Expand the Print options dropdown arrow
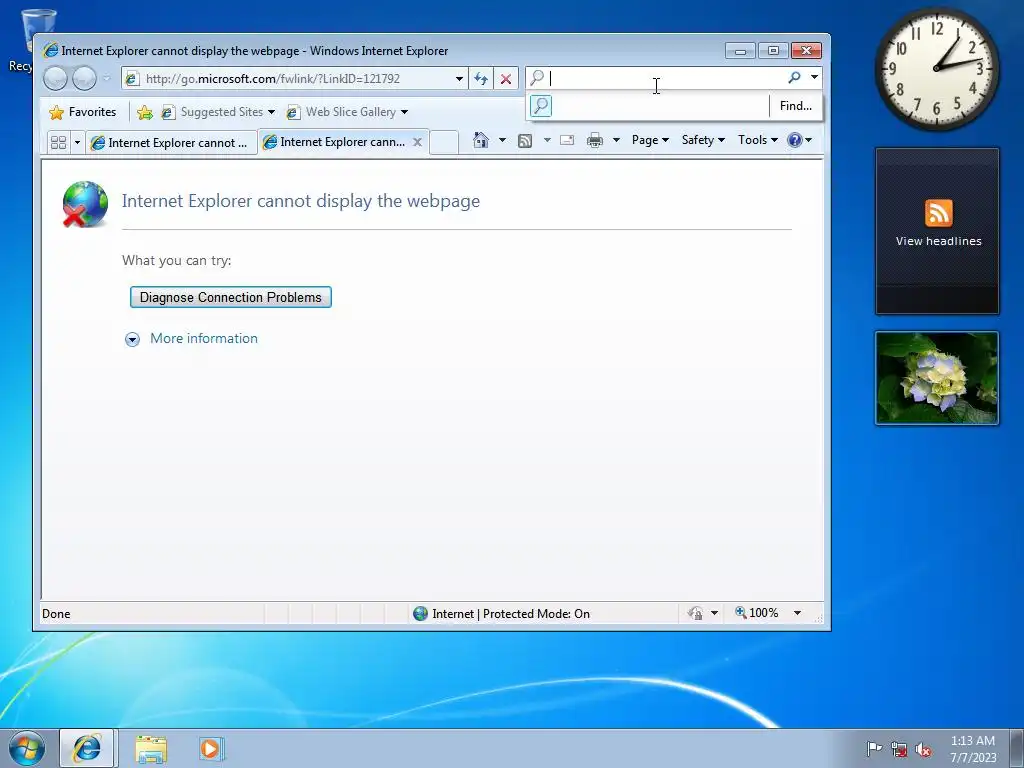1024x768 pixels. point(616,140)
